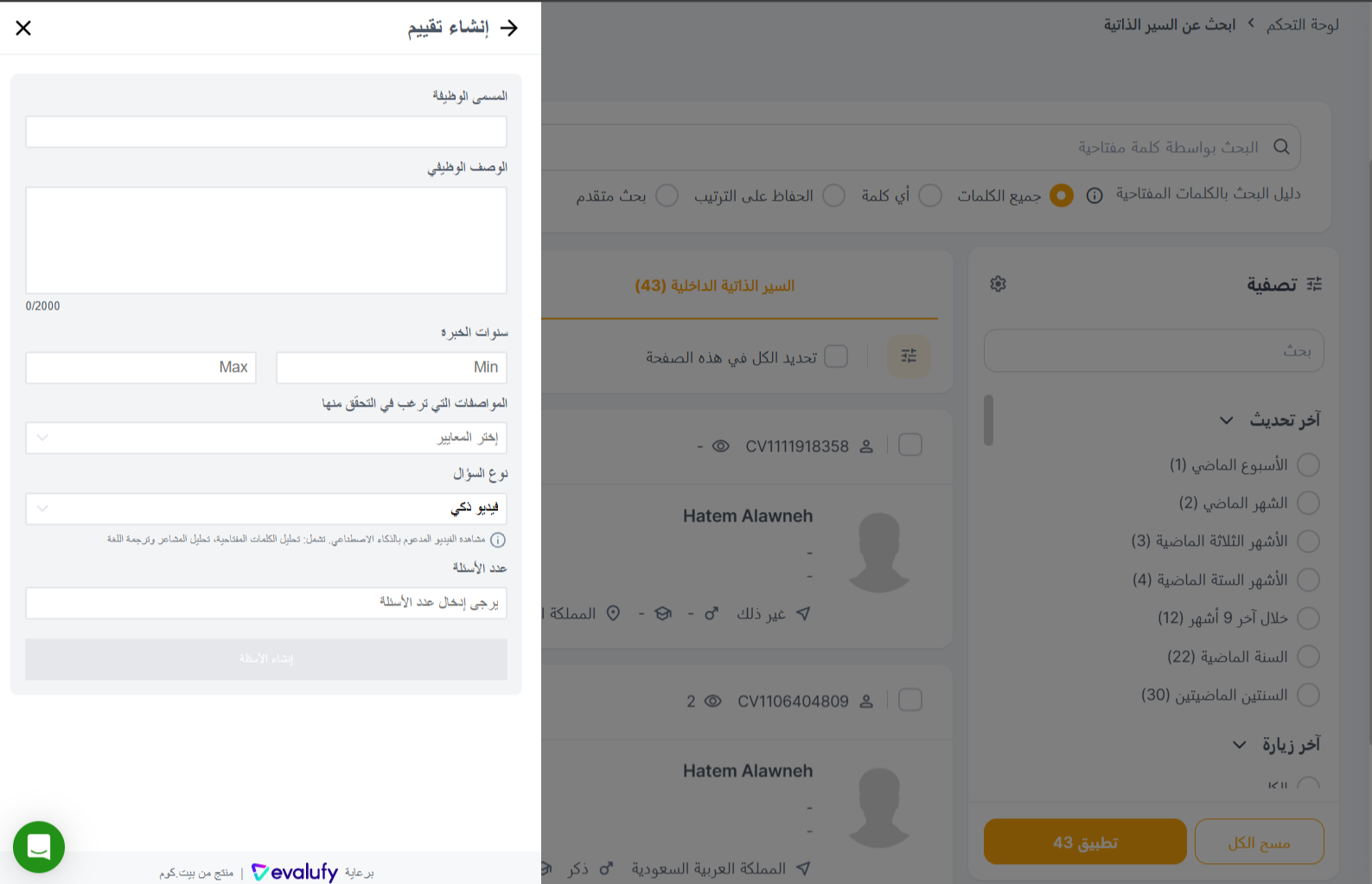Go to لوحة التحكم breadcrumb
This screenshot has height=884, width=1372.
pos(1303,25)
